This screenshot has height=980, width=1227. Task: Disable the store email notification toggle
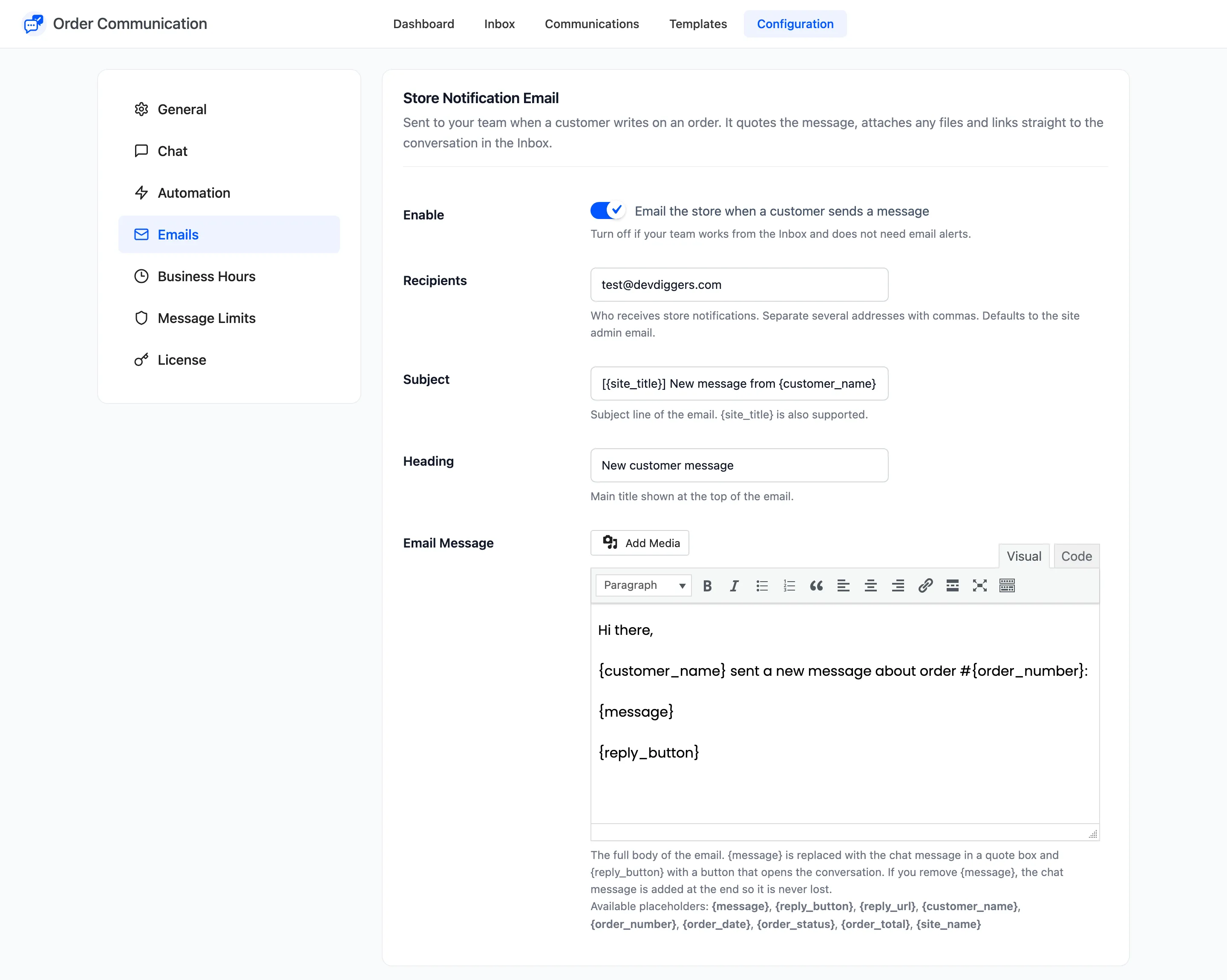coord(608,210)
